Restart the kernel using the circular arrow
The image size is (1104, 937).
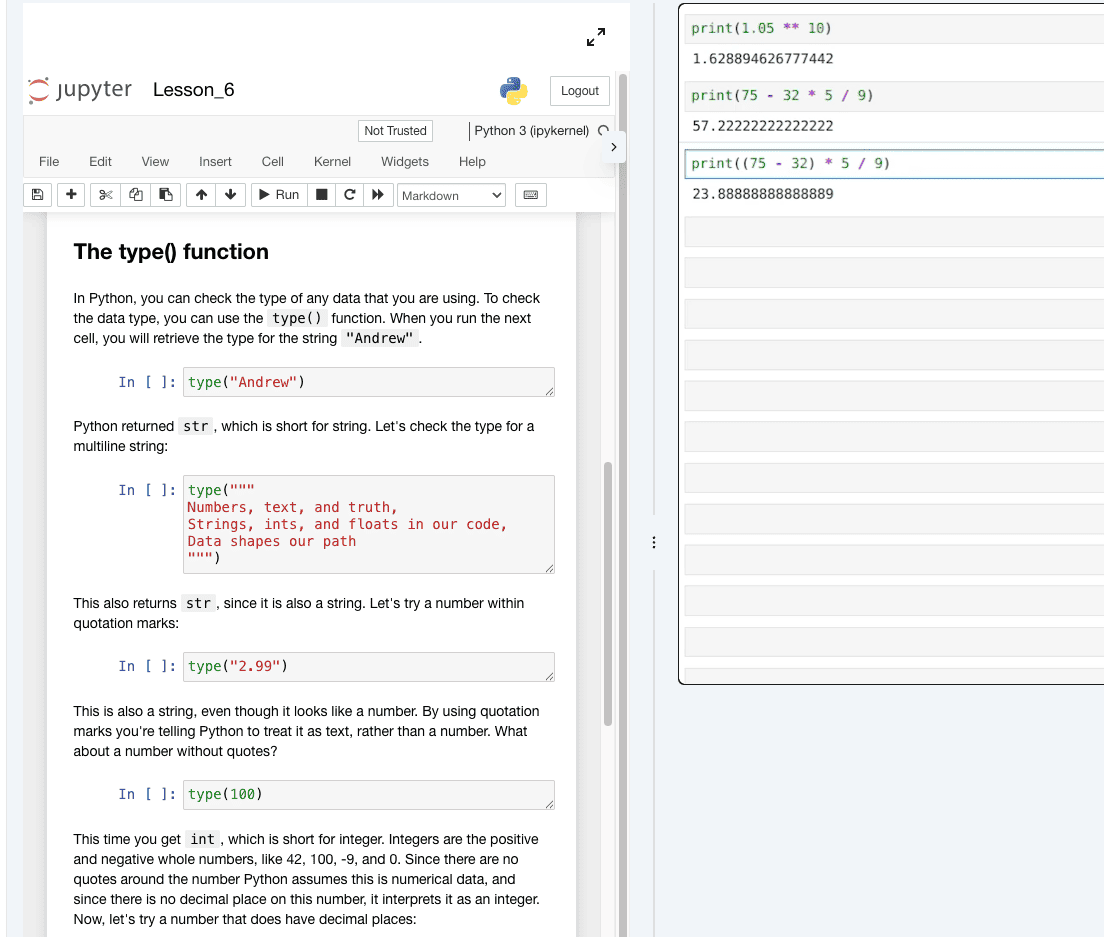[349, 195]
